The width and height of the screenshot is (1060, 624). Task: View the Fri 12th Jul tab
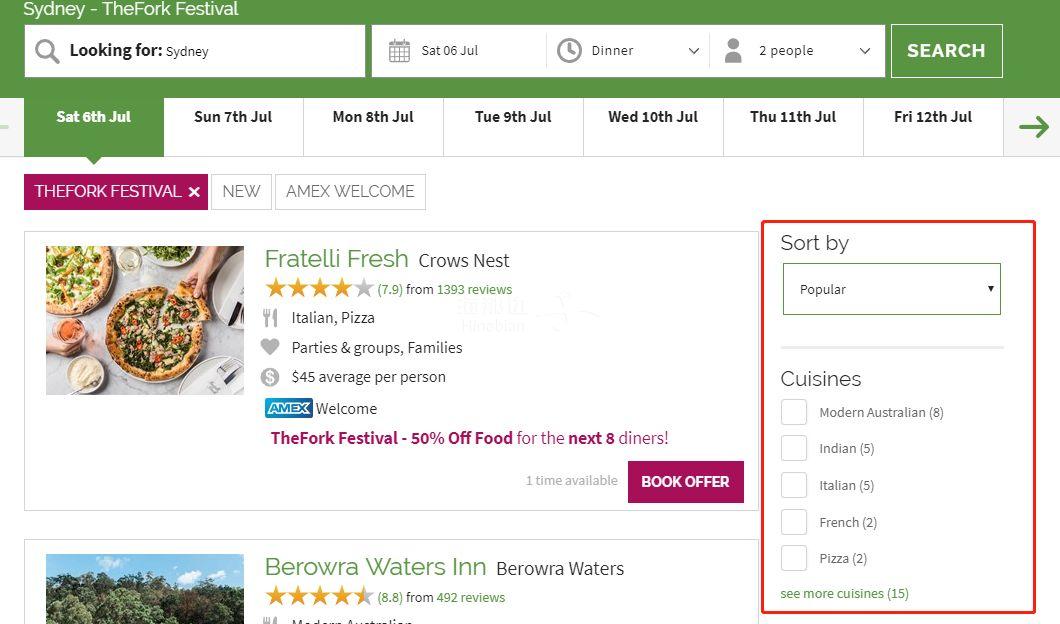pos(933,126)
